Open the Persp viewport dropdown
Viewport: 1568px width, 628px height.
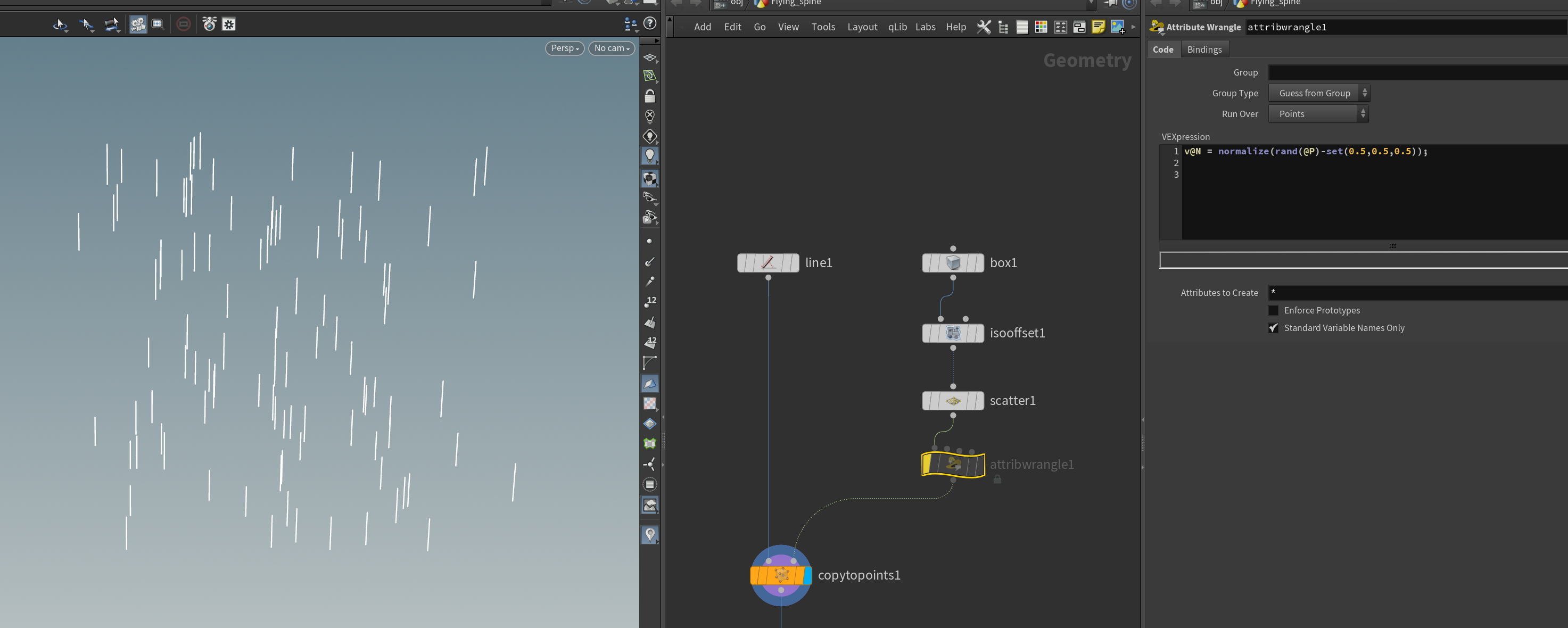point(565,48)
